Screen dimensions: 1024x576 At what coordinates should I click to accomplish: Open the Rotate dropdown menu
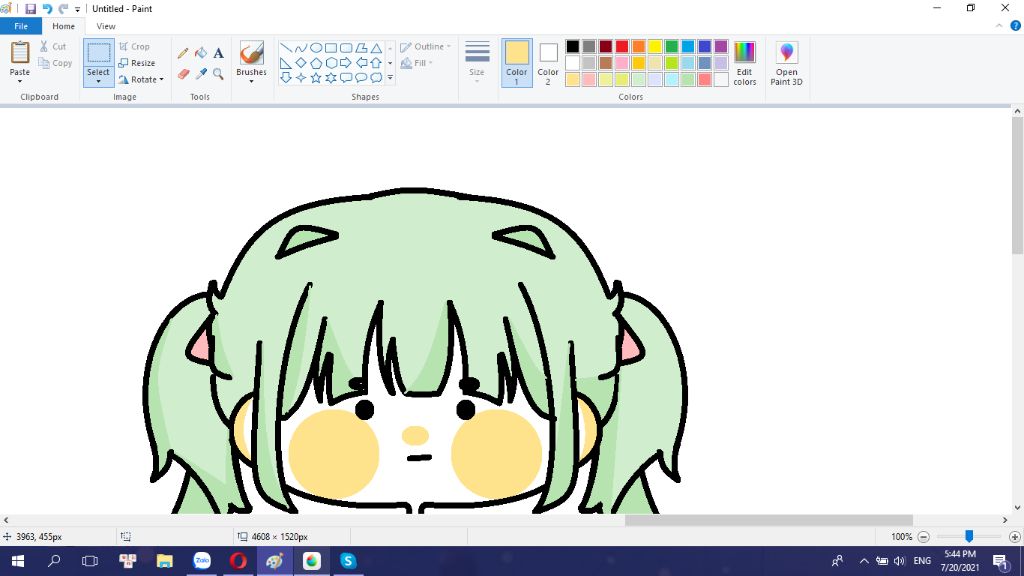[141, 80]
